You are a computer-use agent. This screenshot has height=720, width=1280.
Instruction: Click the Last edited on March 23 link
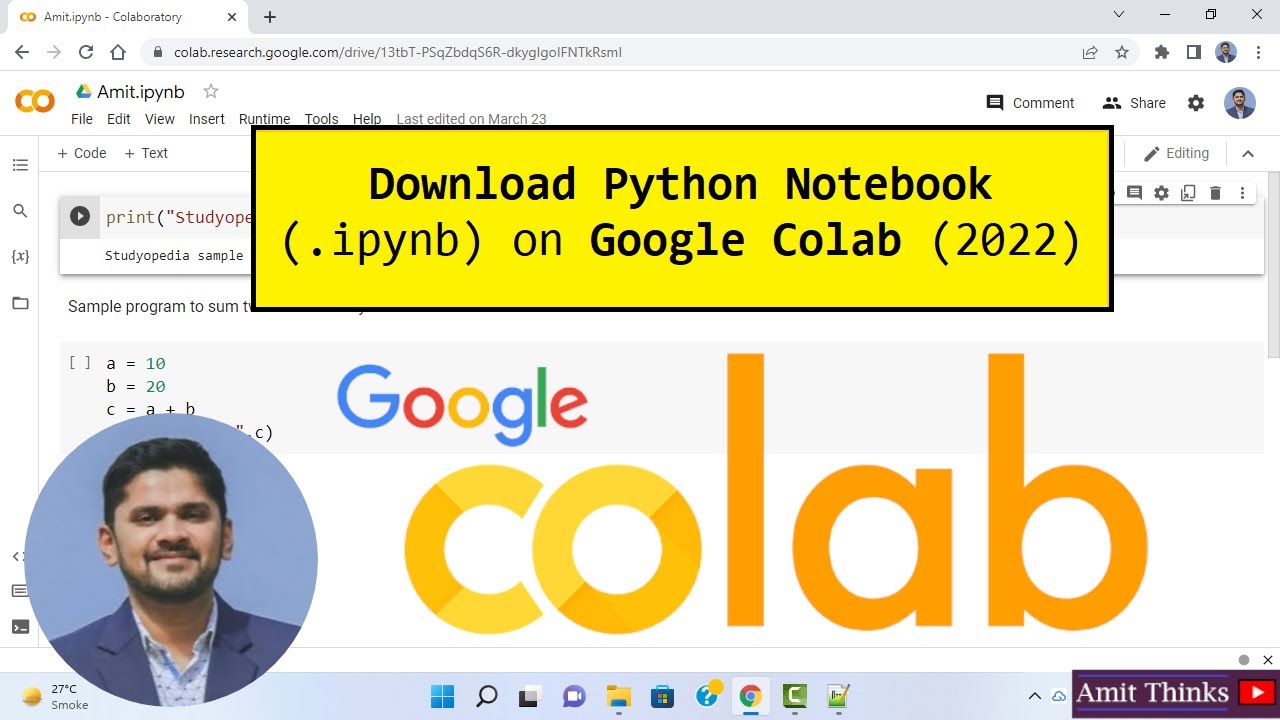coord(471,119)
